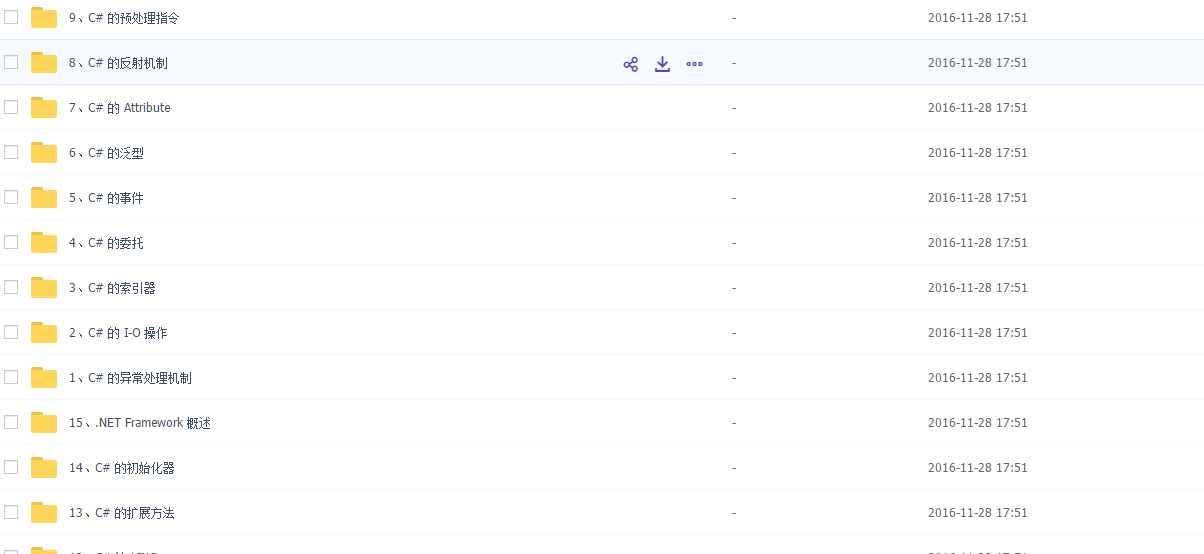Tick checkbox for 8、C# 的反射机制
The height and width of the screenshot is (554, 1204).
click(11, 62)
